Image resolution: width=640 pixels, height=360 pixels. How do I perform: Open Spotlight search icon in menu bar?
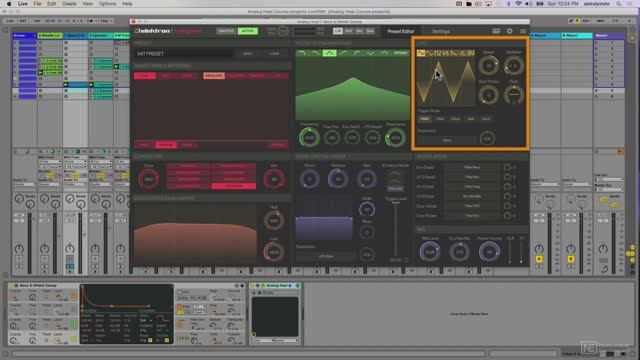click(619, 4)
